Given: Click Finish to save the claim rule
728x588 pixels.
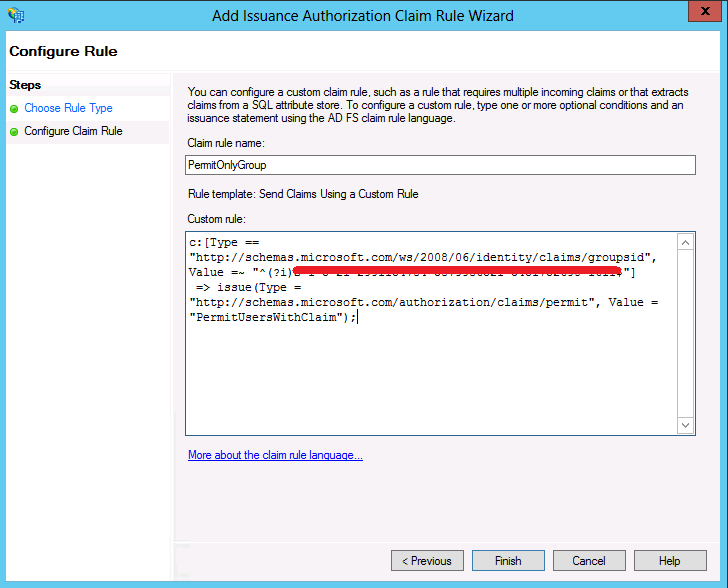Looking at the screenshot, I should coord(508,561).
